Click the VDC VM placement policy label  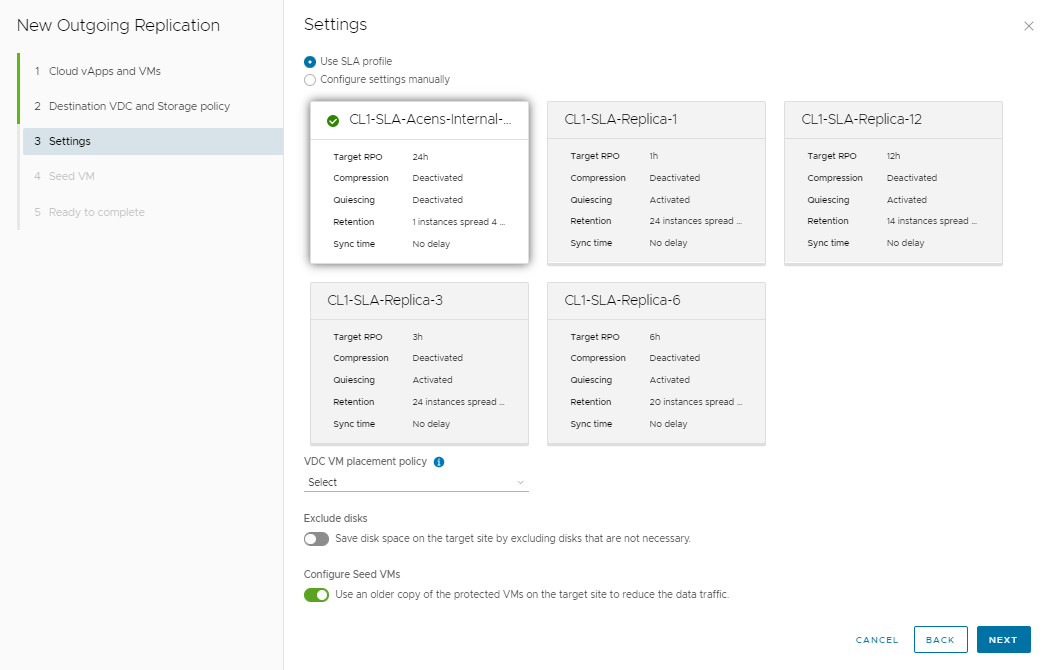(x=365, y=461)
